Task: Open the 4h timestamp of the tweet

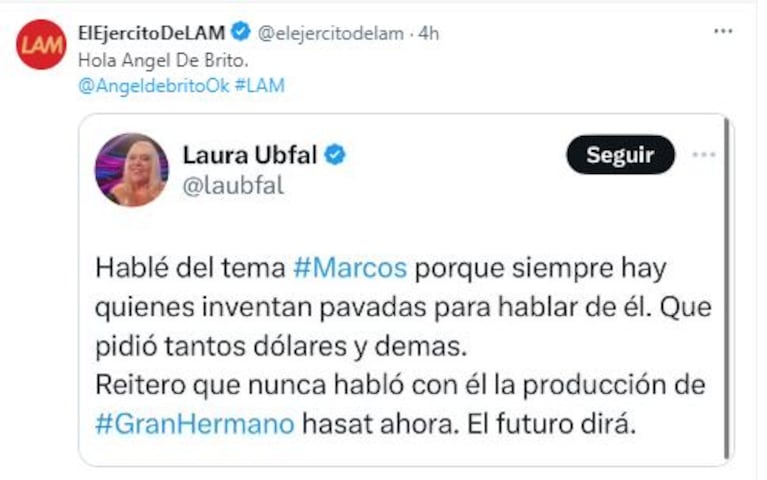Action: (x=429, y=33)
